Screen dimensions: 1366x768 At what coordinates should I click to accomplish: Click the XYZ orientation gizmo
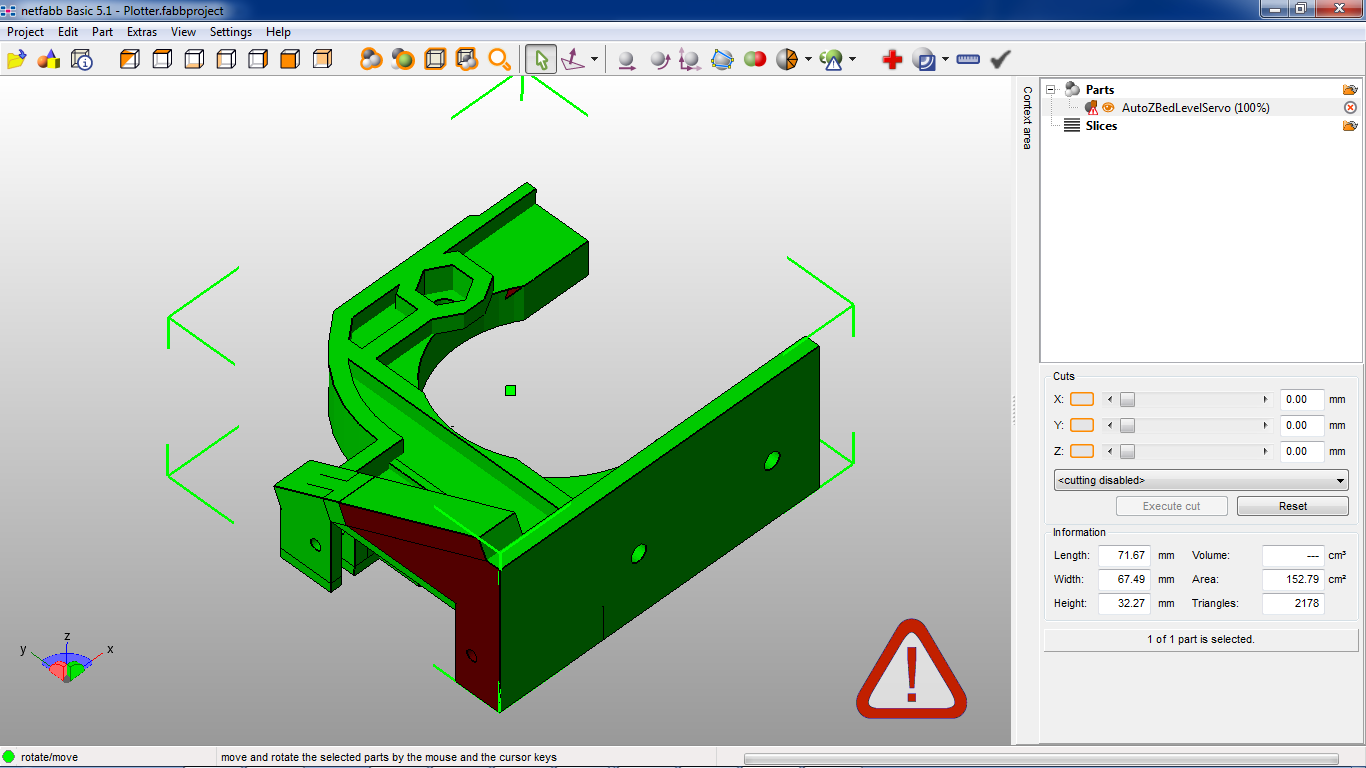[66, 658]
